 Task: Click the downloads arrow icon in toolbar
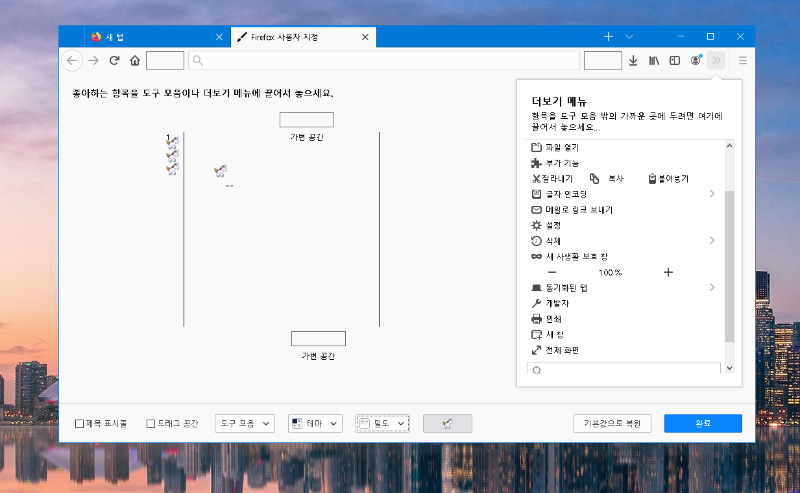click(x=633, y=61)
